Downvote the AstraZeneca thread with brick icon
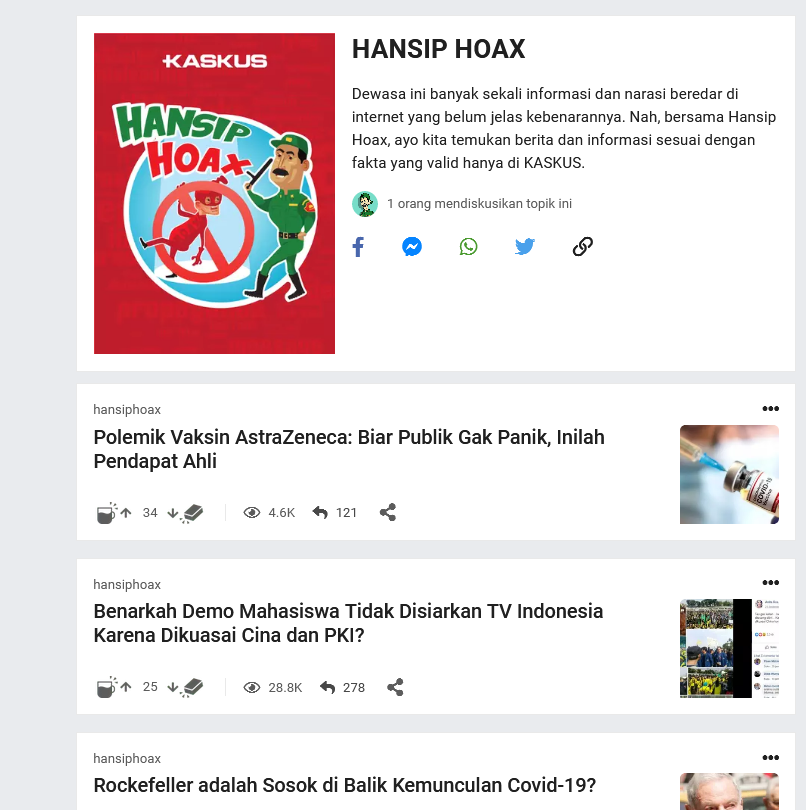806x810 pixels. point(185,513)
